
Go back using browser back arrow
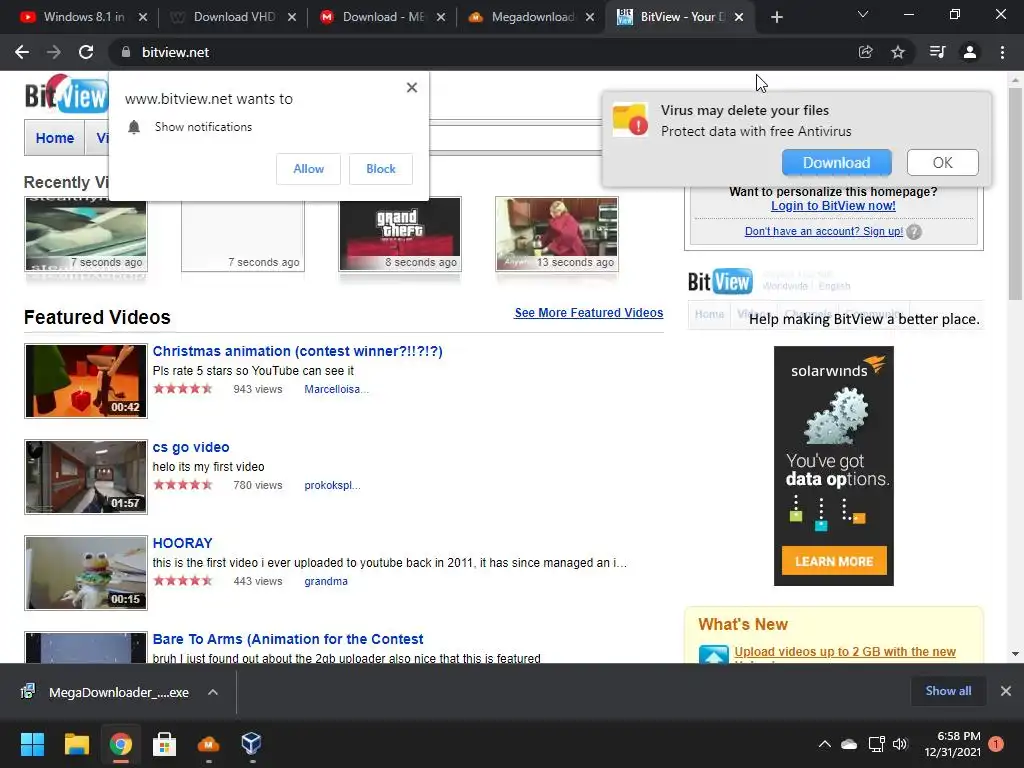(x=22, y=52)
